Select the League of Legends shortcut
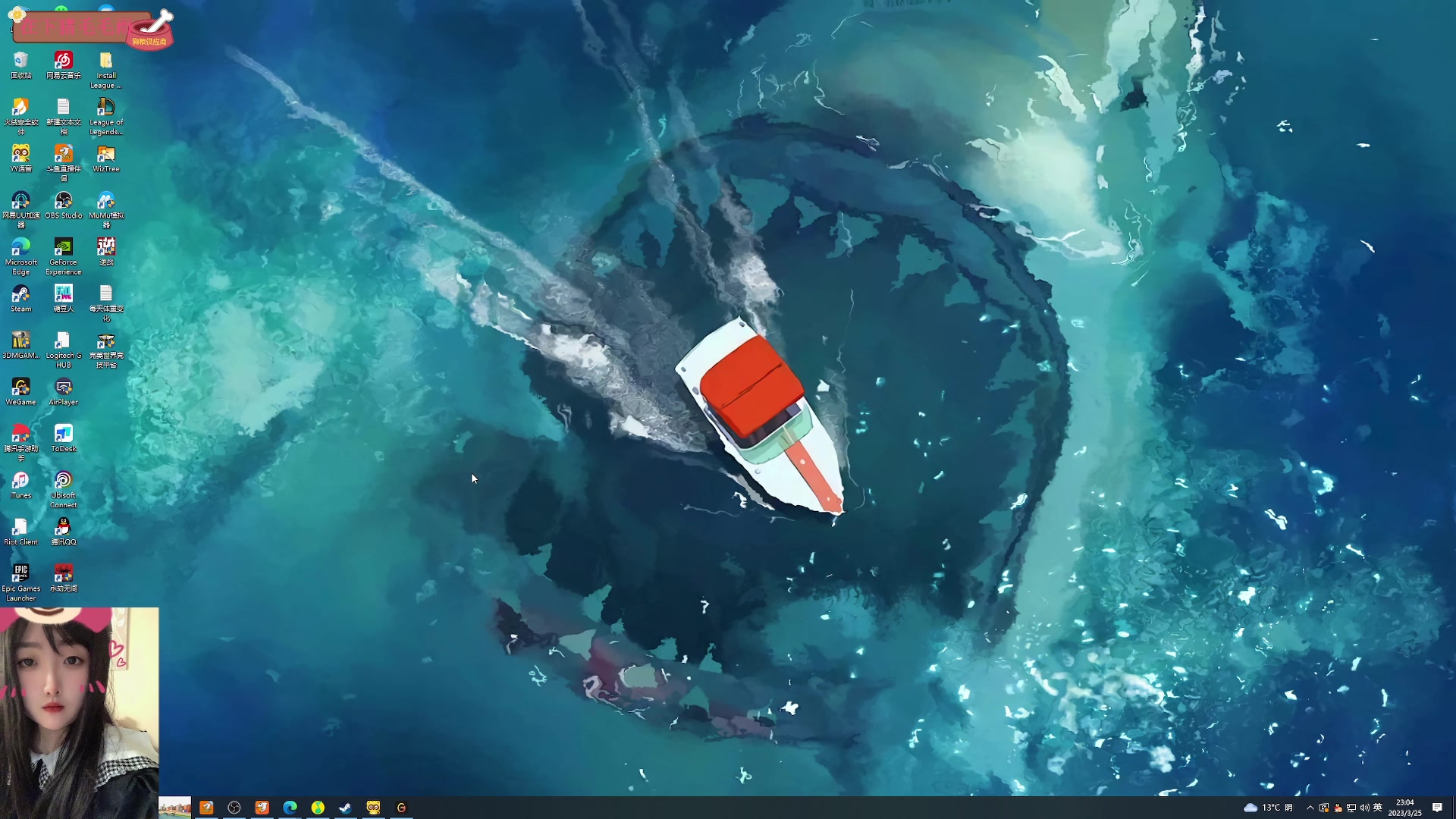1456x819 pixels. pos(105,108)
